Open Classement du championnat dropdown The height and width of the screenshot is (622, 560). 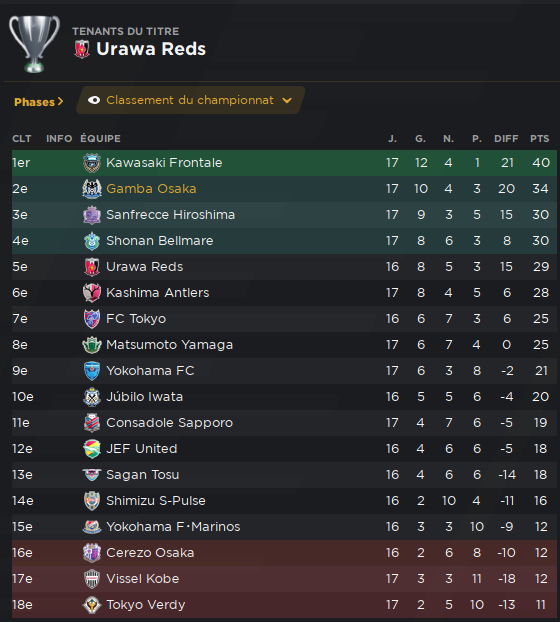pos(190,100)
